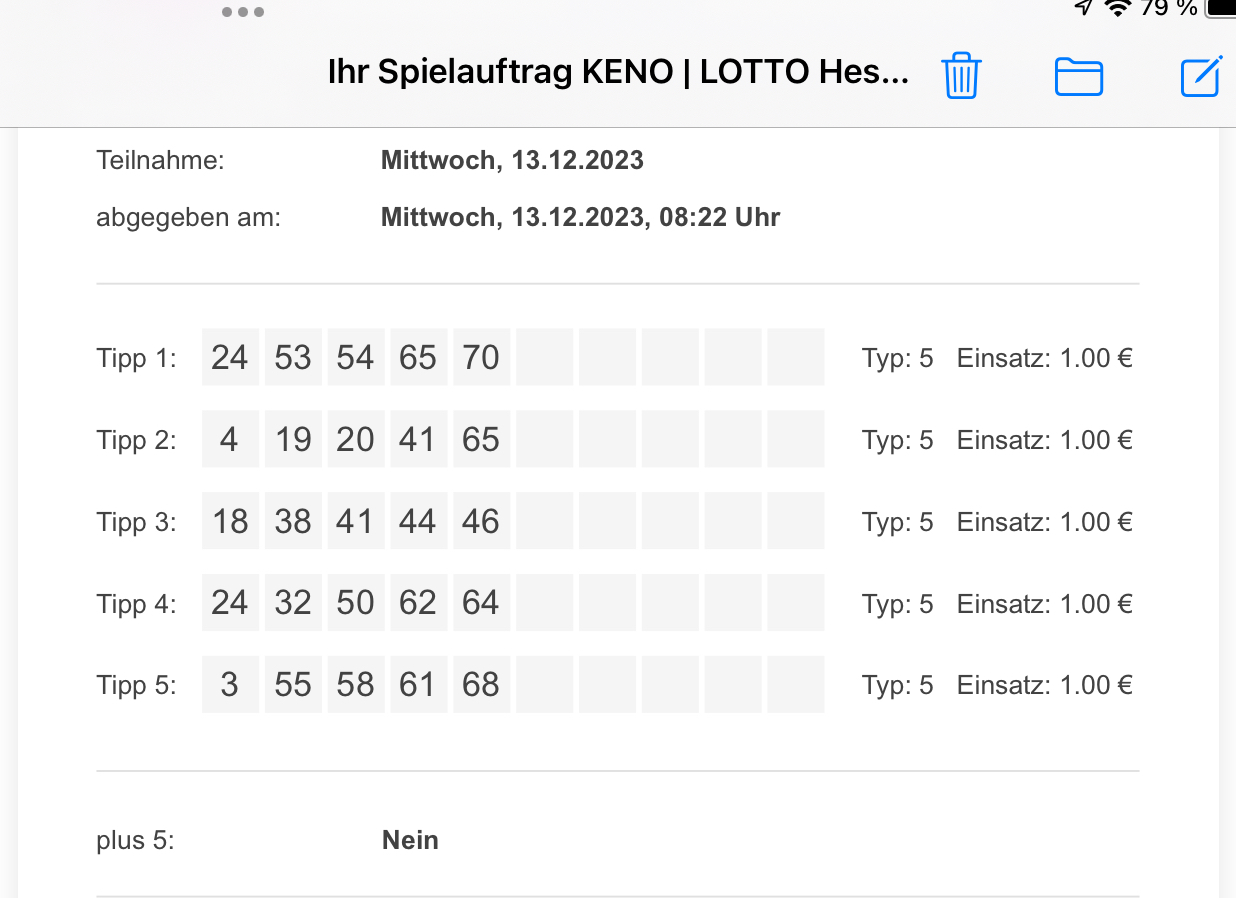
Task: Tap the compose new message icon
Action: [1201, 76]
